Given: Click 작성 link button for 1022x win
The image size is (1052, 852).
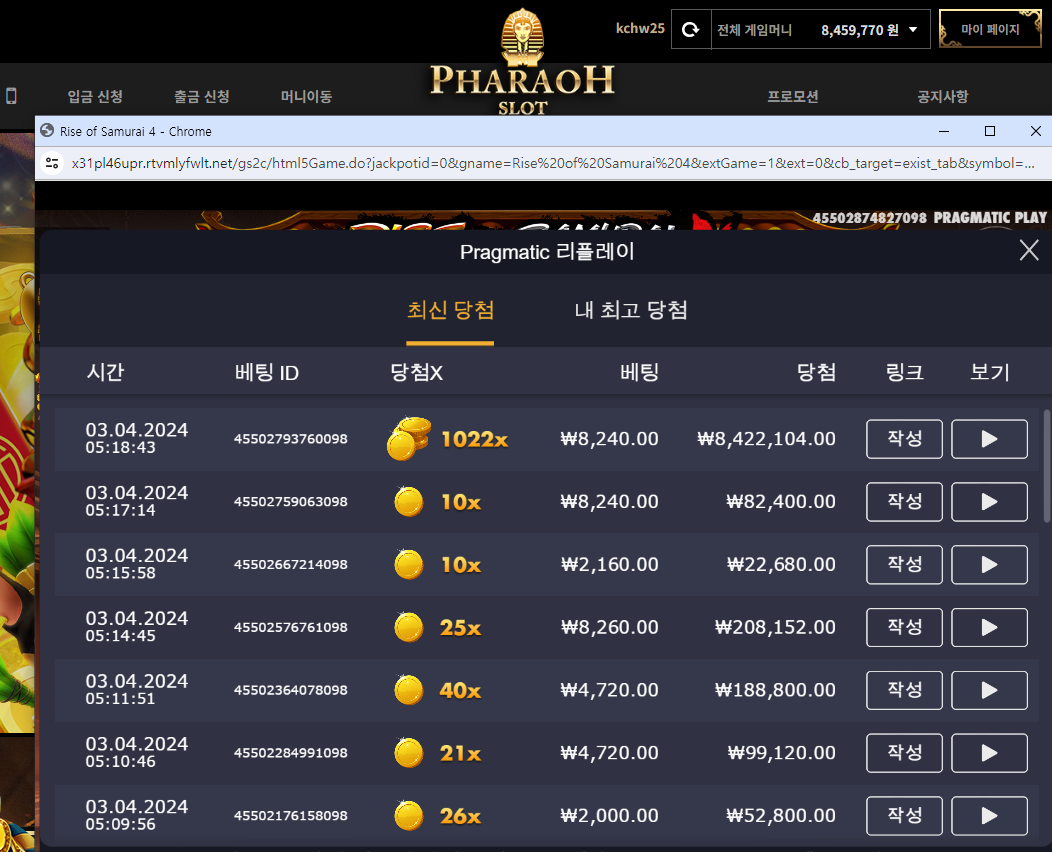Looking at the screenshot, I should (x=904, y=439).
